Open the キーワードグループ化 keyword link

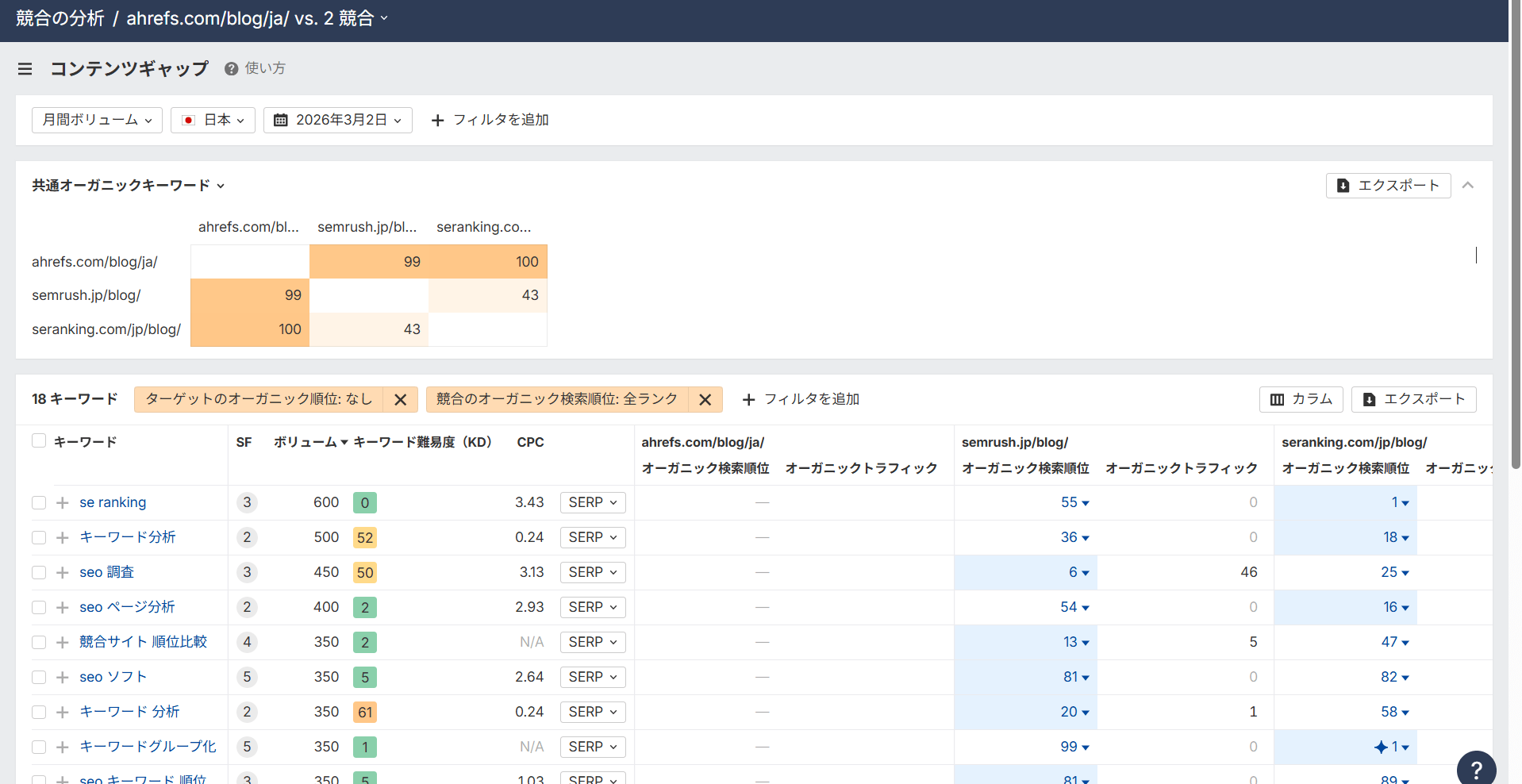click(147, 747)
